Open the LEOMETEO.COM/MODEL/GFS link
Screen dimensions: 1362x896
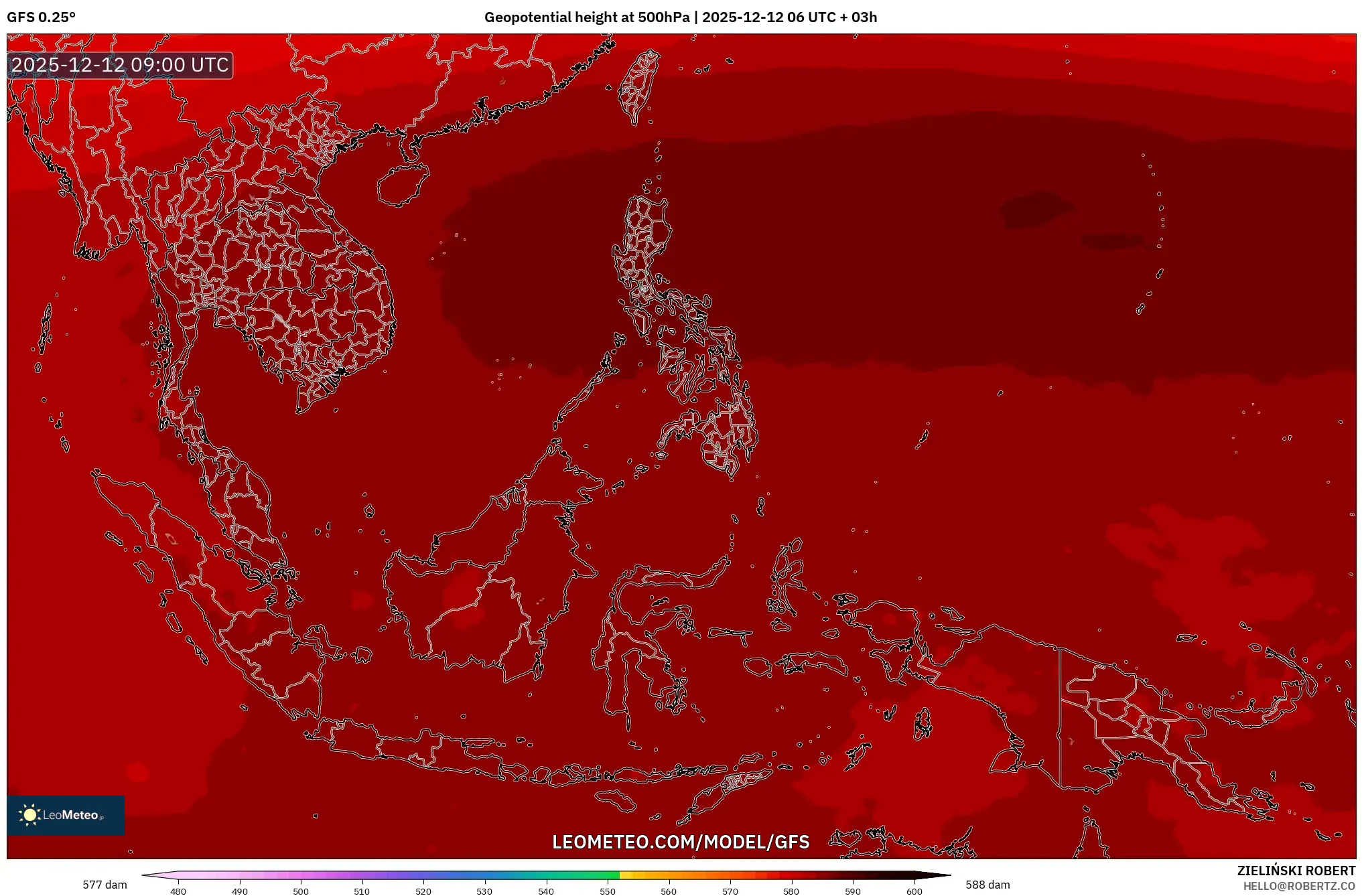681,842
